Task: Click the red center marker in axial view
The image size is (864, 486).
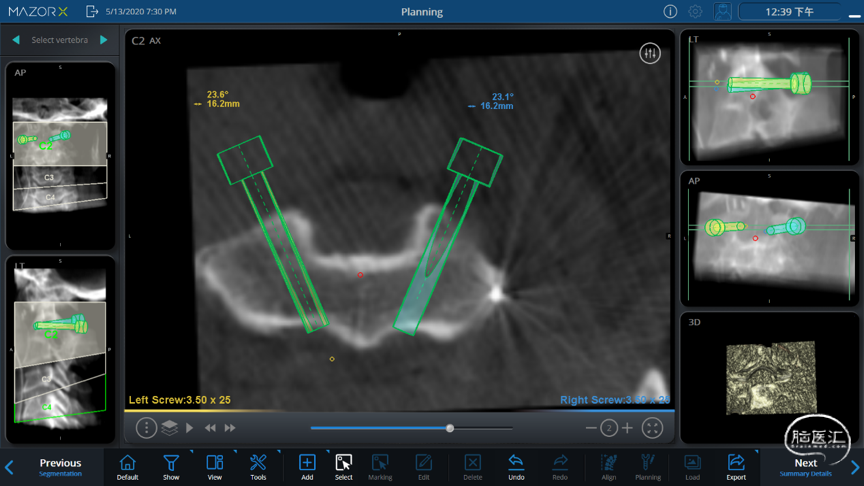Action: point(360,274)
